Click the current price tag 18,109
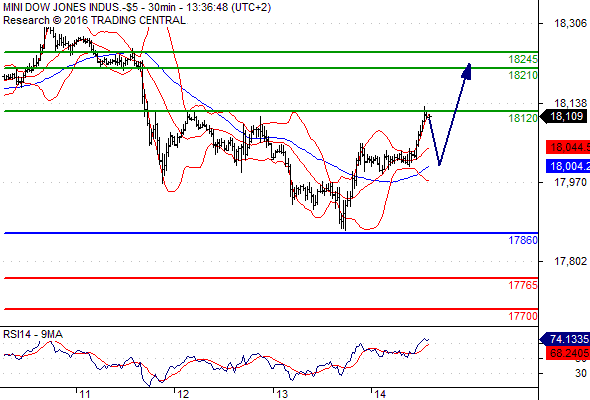Screen dimensions: 590x400 564,116
